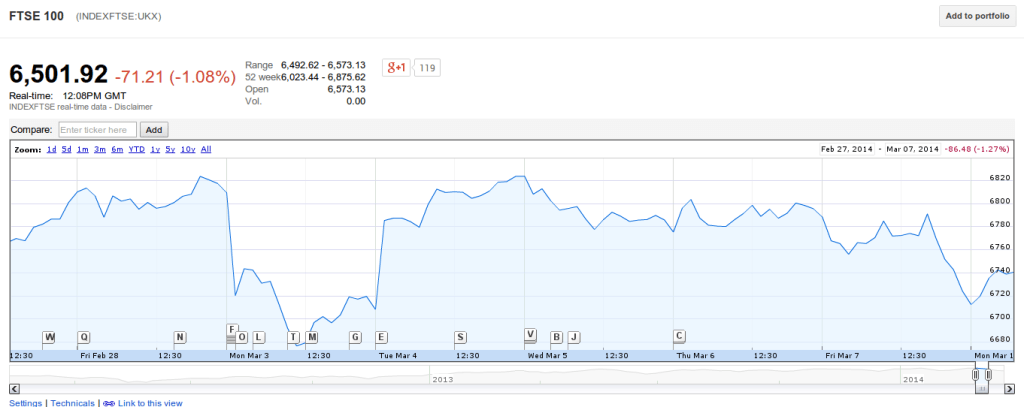This screenshot has height=407, width=1024.
Task: Click the Mar 07, 2014 end date field
Action: [x=911, y=149]
